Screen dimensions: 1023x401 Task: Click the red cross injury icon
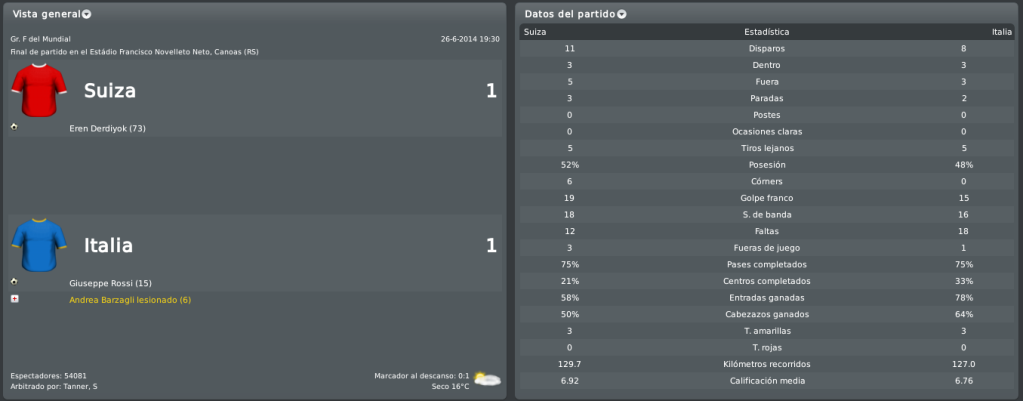[x=14, y=299]
